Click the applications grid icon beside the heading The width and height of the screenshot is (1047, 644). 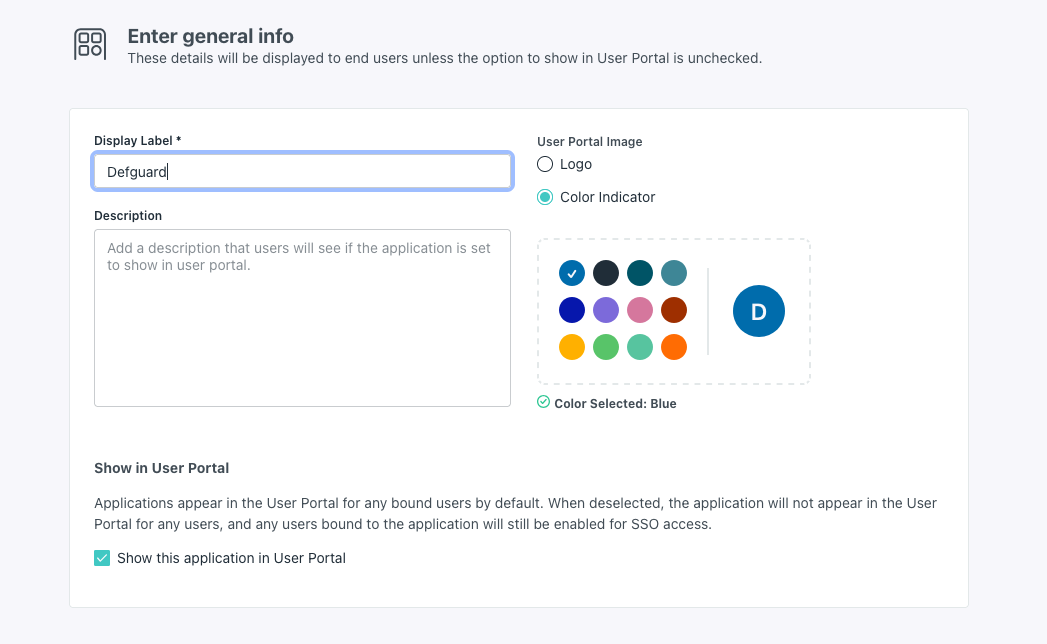[x=90, y=44]
